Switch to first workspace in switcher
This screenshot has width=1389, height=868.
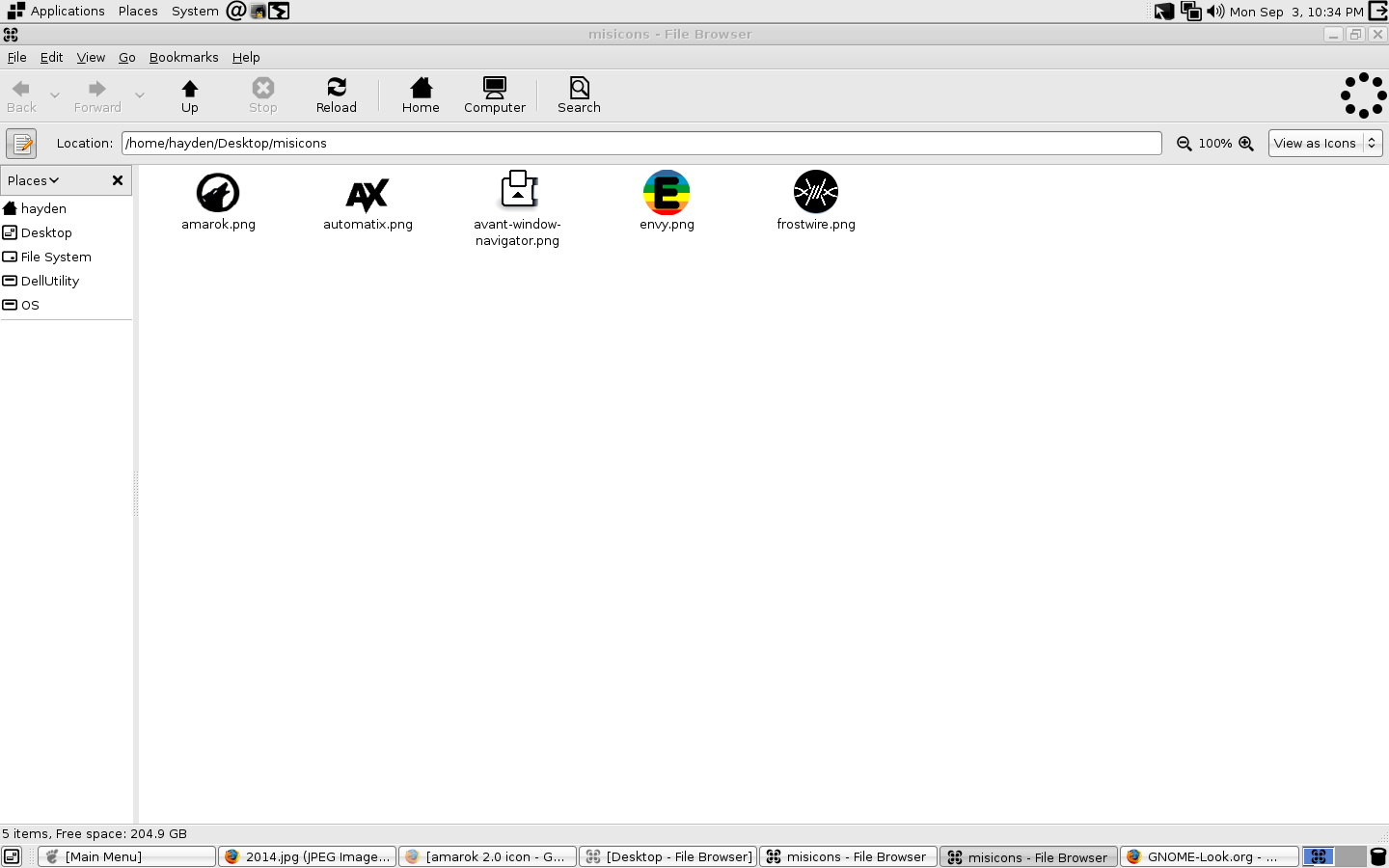click(x=1319, y=856)
